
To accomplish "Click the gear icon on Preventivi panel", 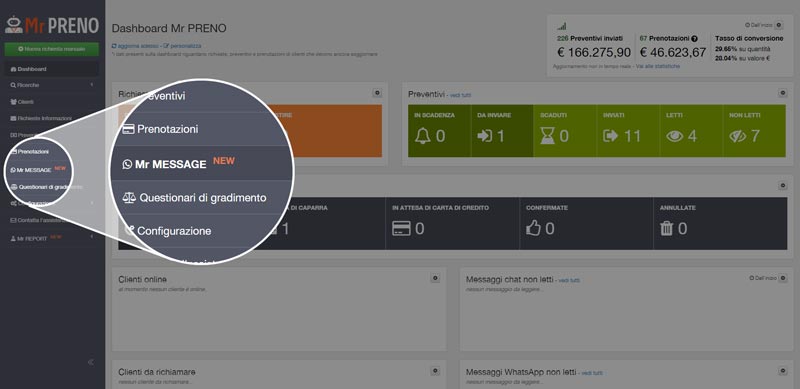I will coord(782,93).
